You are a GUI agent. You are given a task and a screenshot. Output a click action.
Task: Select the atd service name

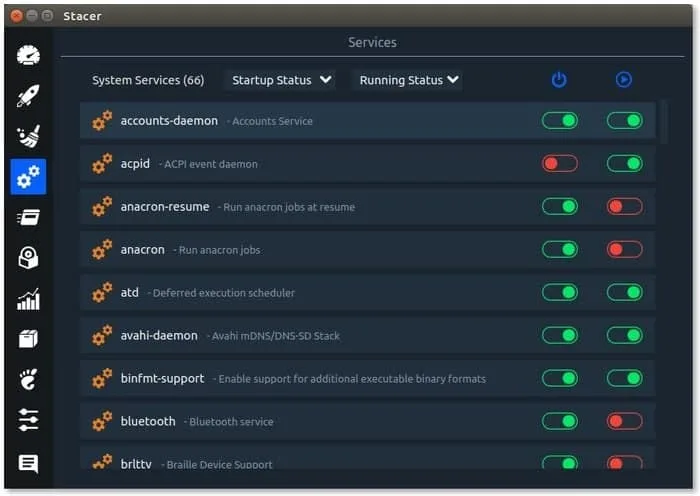click(129, 292)
